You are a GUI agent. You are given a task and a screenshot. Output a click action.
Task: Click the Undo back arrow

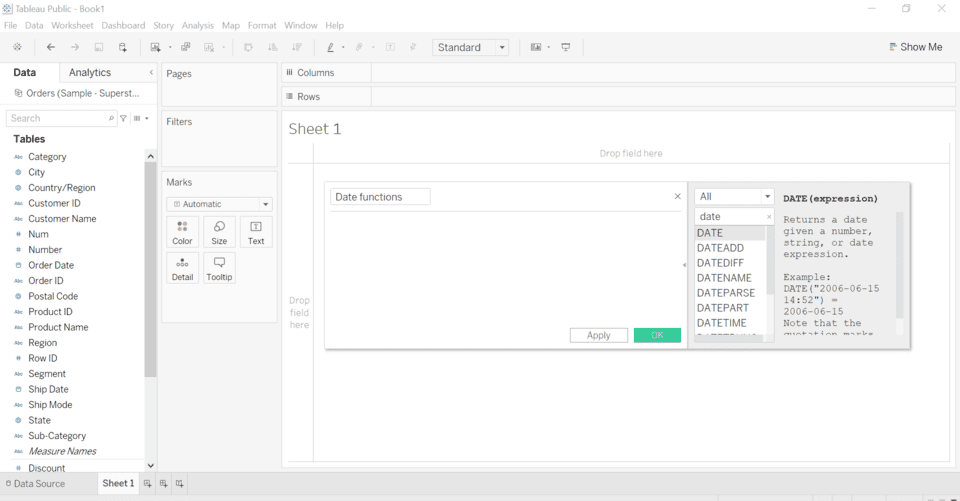51,47
